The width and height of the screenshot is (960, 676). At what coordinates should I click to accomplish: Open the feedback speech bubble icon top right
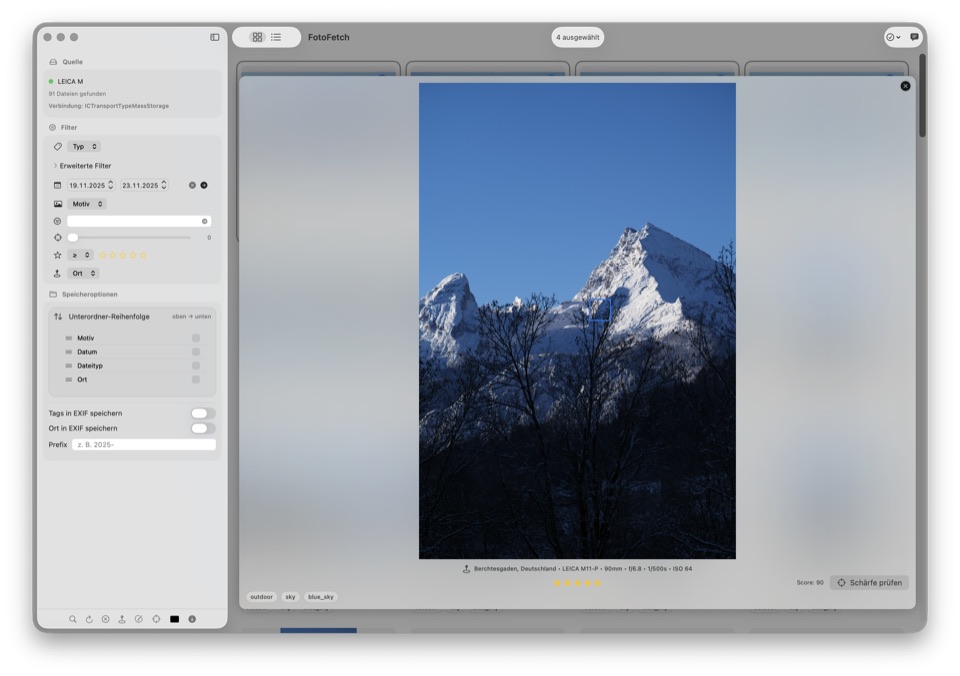913,37
